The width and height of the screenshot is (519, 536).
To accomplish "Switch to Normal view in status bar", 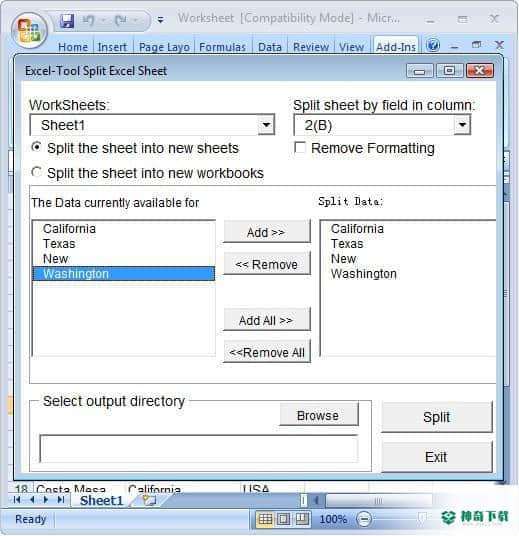I will click(x=265, y=519).
